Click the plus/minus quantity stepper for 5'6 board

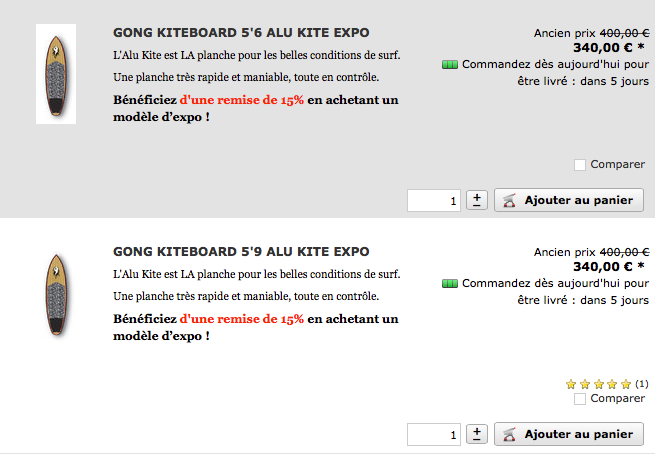477,200
